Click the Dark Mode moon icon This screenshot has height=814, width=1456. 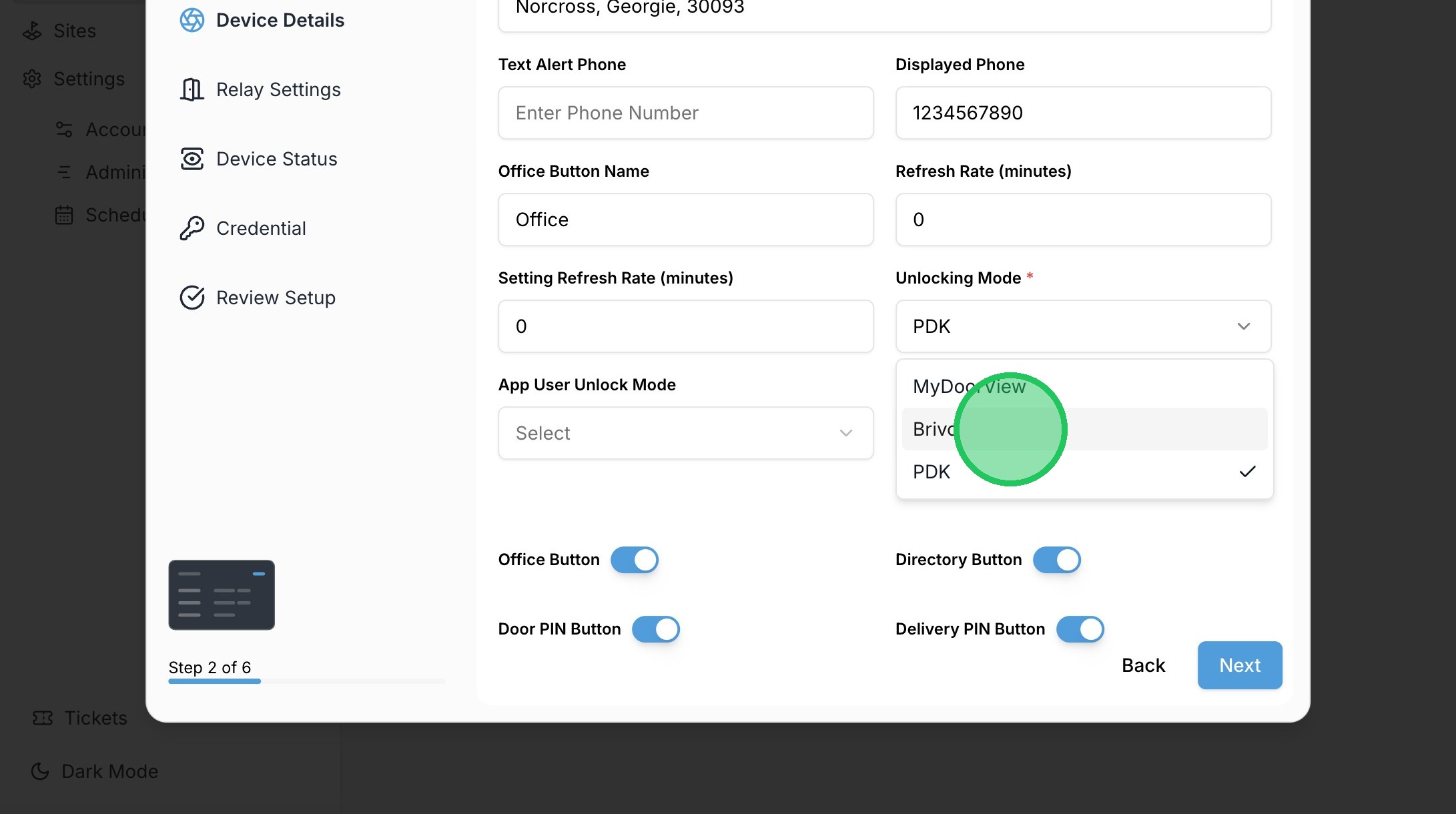[x=40, y=771]
